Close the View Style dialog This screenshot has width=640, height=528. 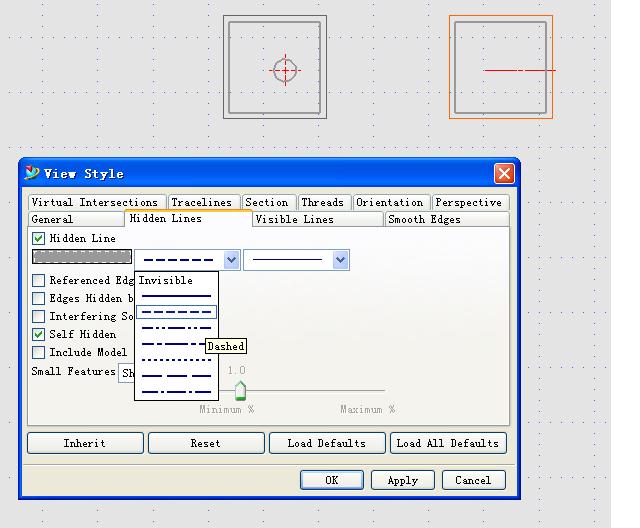point(504,174)
